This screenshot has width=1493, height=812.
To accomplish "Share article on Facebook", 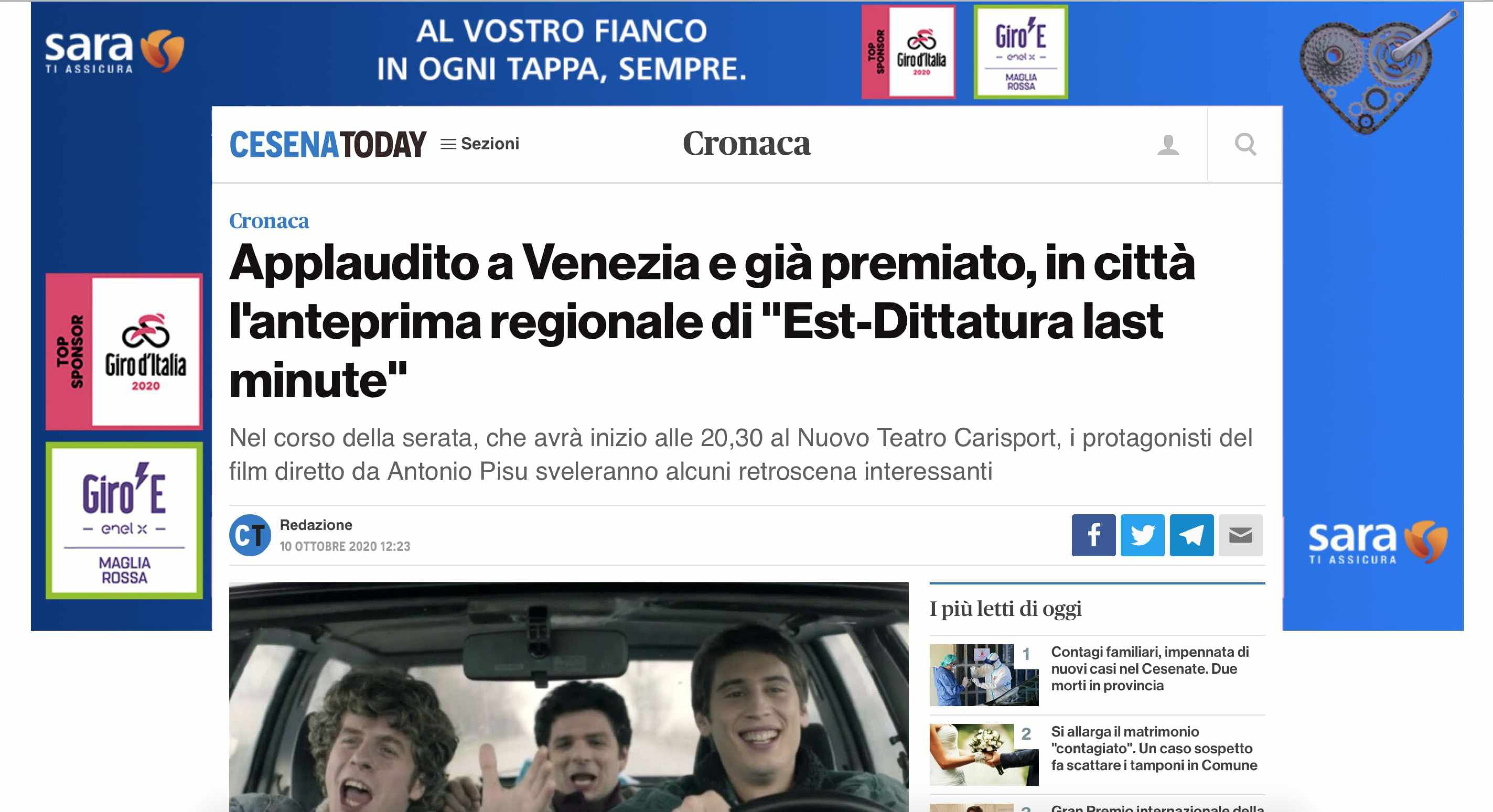I will pos(1093,535).
